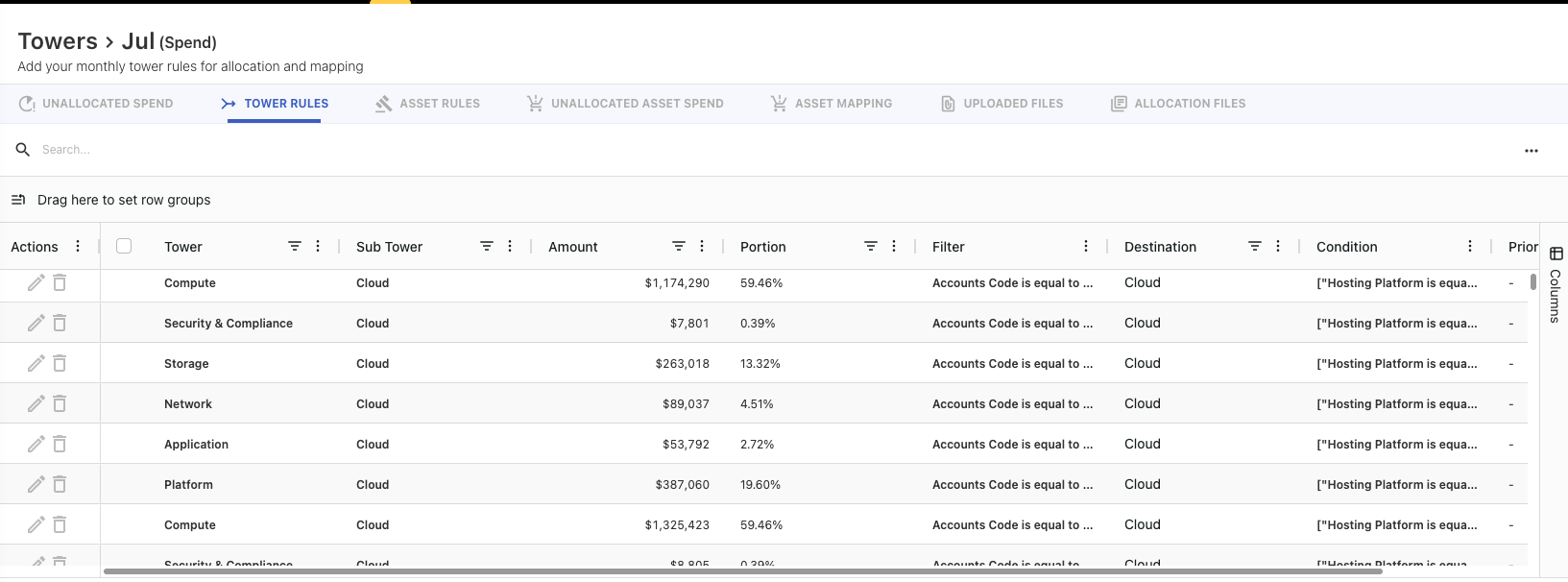Open the Filter column three-dot menu

(x=1086, y=247)
